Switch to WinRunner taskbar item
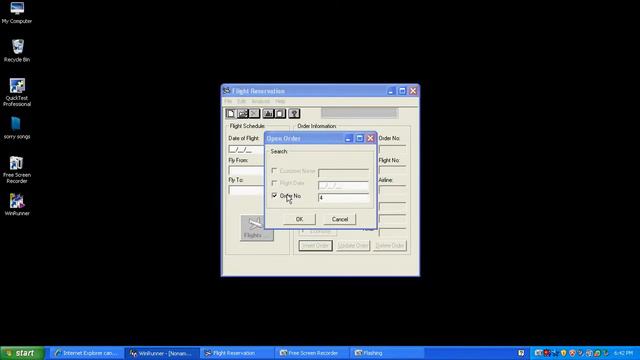The image size is (640, 360). pos(162,353)
